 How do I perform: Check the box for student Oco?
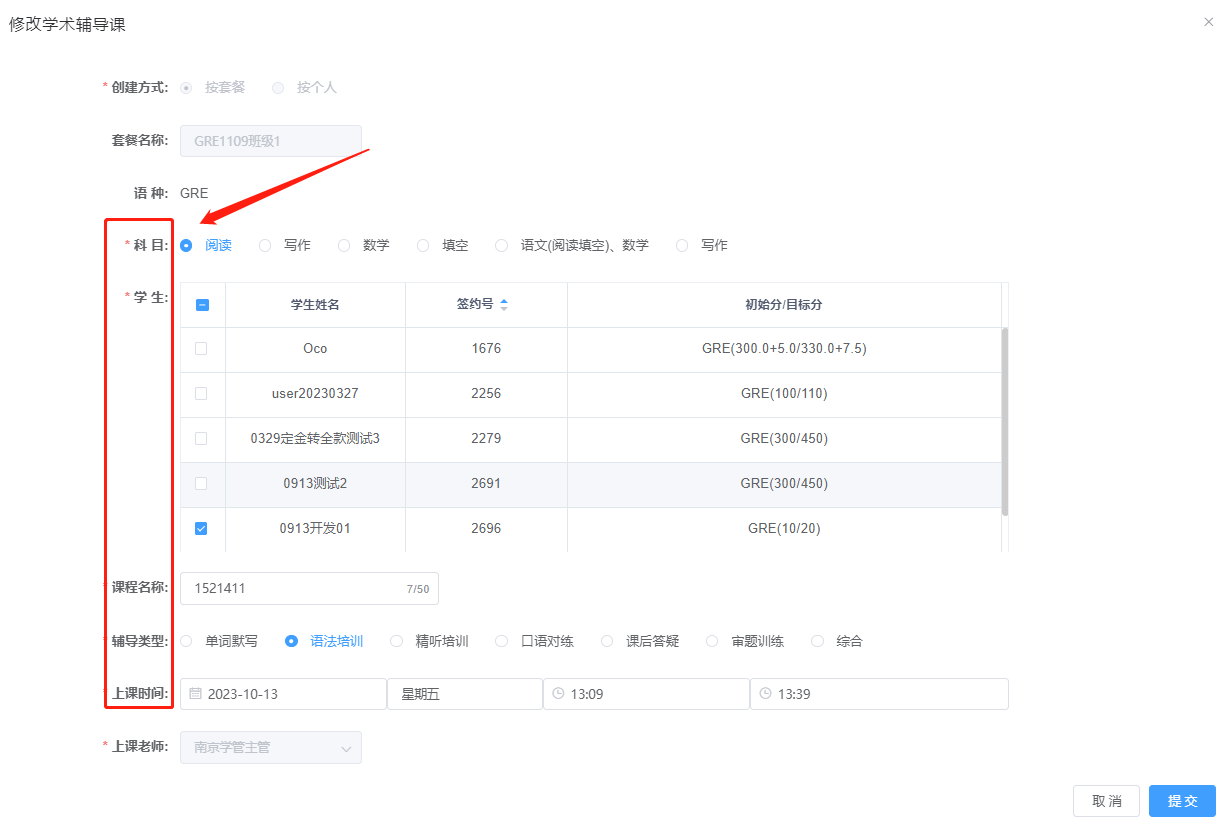click(201, 349)
